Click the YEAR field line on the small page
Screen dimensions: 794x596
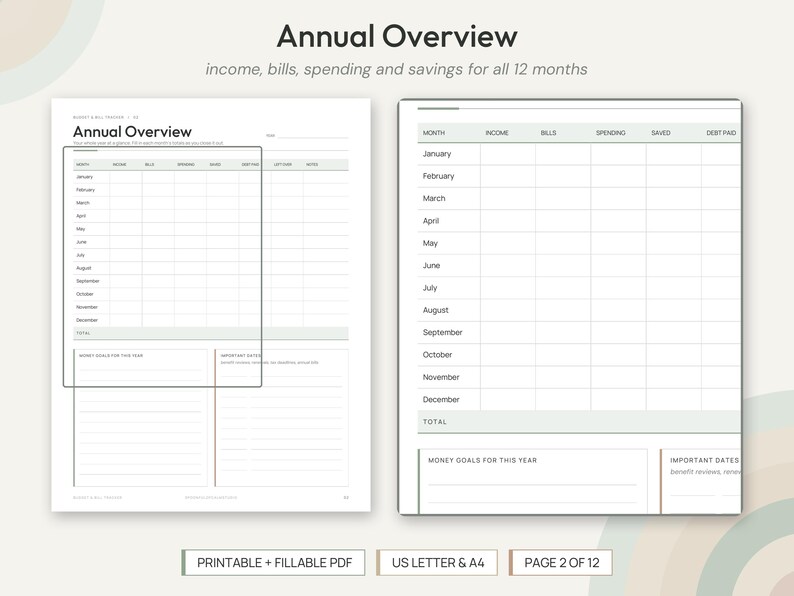312,136
